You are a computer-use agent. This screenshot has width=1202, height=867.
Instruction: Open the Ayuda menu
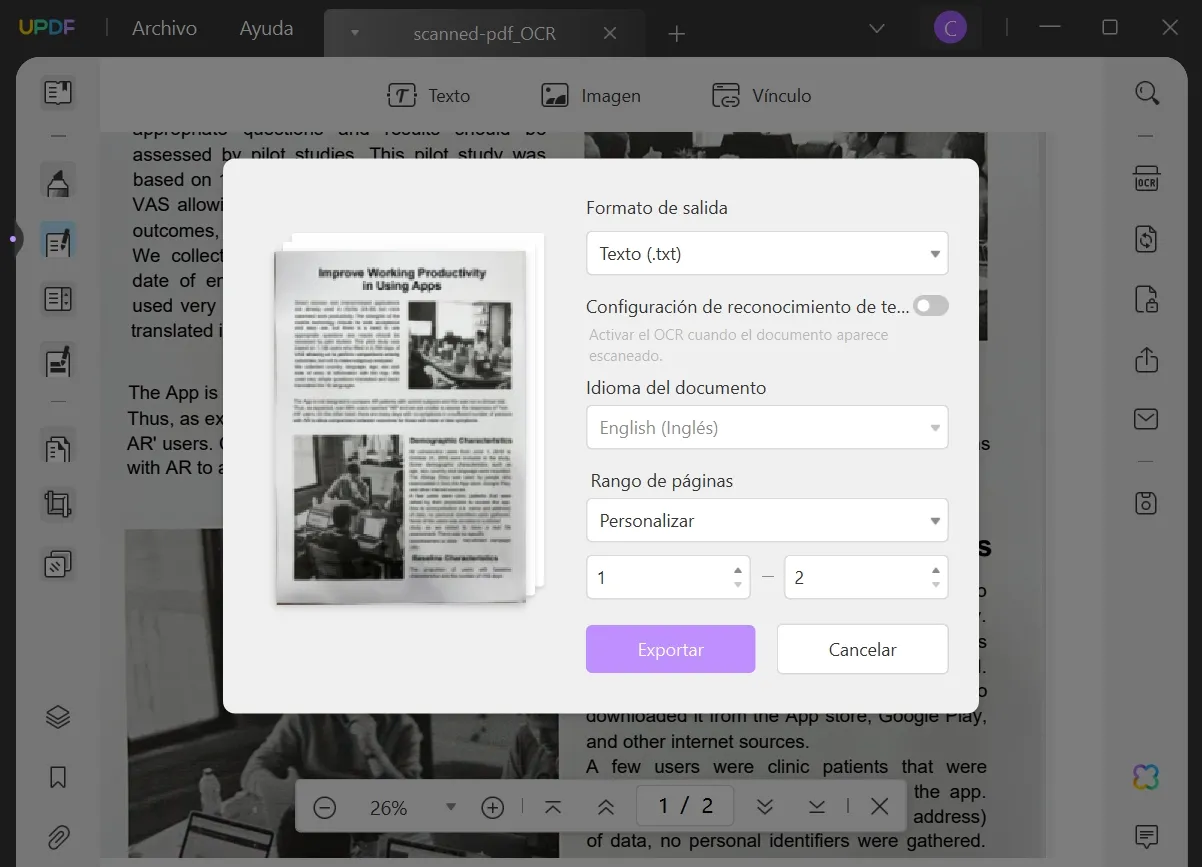266,28
